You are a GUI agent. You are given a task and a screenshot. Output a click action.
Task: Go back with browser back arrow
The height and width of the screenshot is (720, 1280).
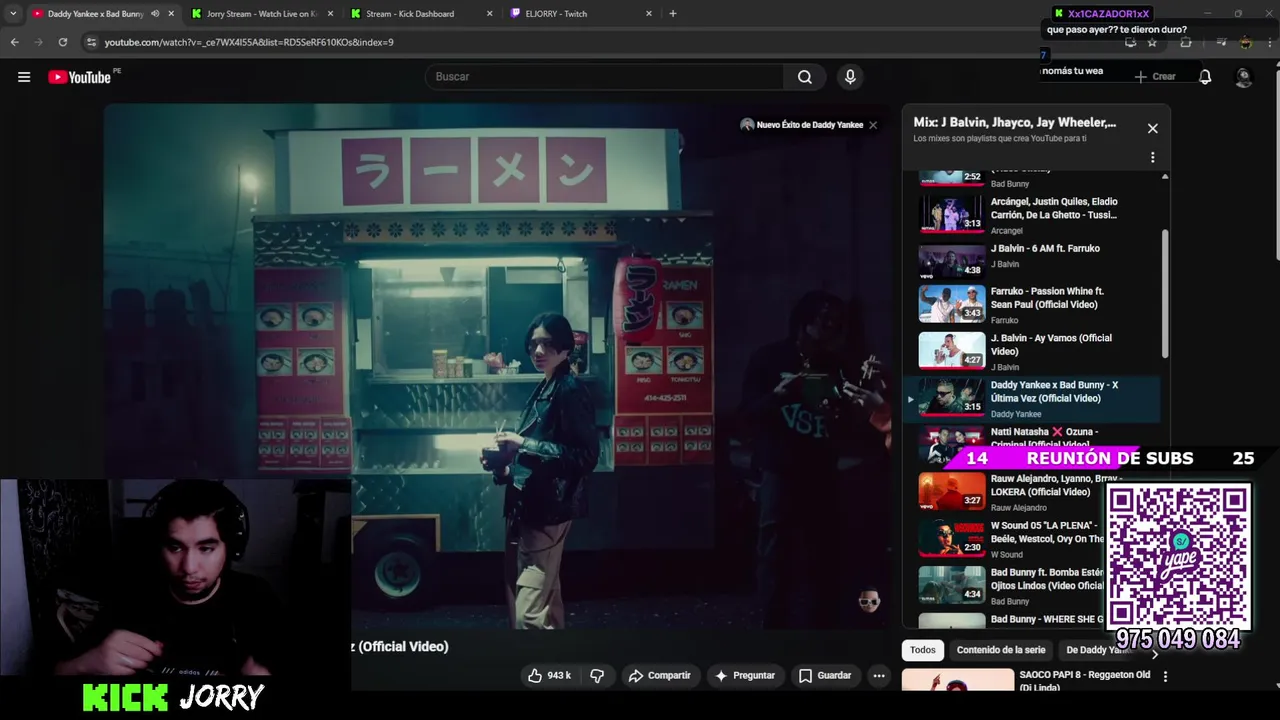click(14, 42)
